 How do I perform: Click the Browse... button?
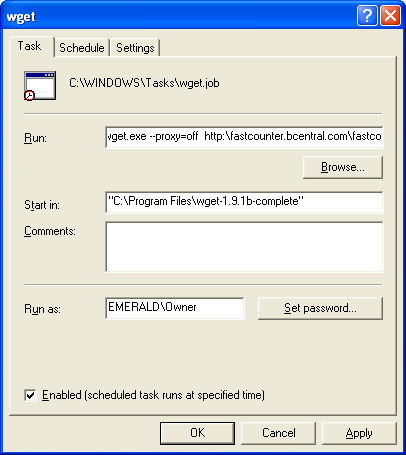click(343, 167)
